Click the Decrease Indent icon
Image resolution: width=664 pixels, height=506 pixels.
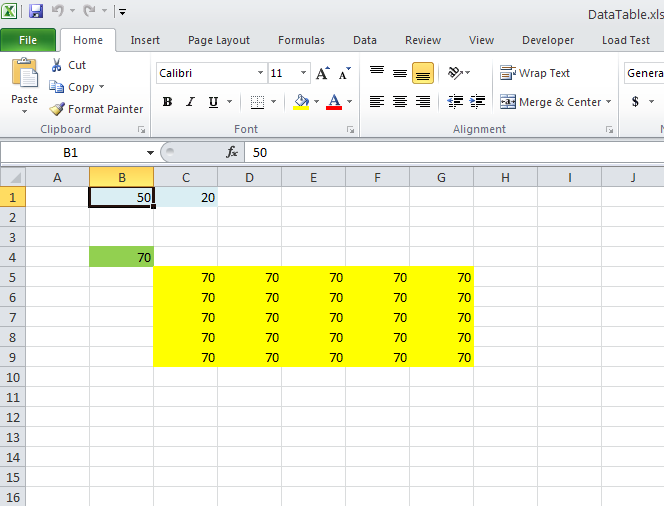455,102
